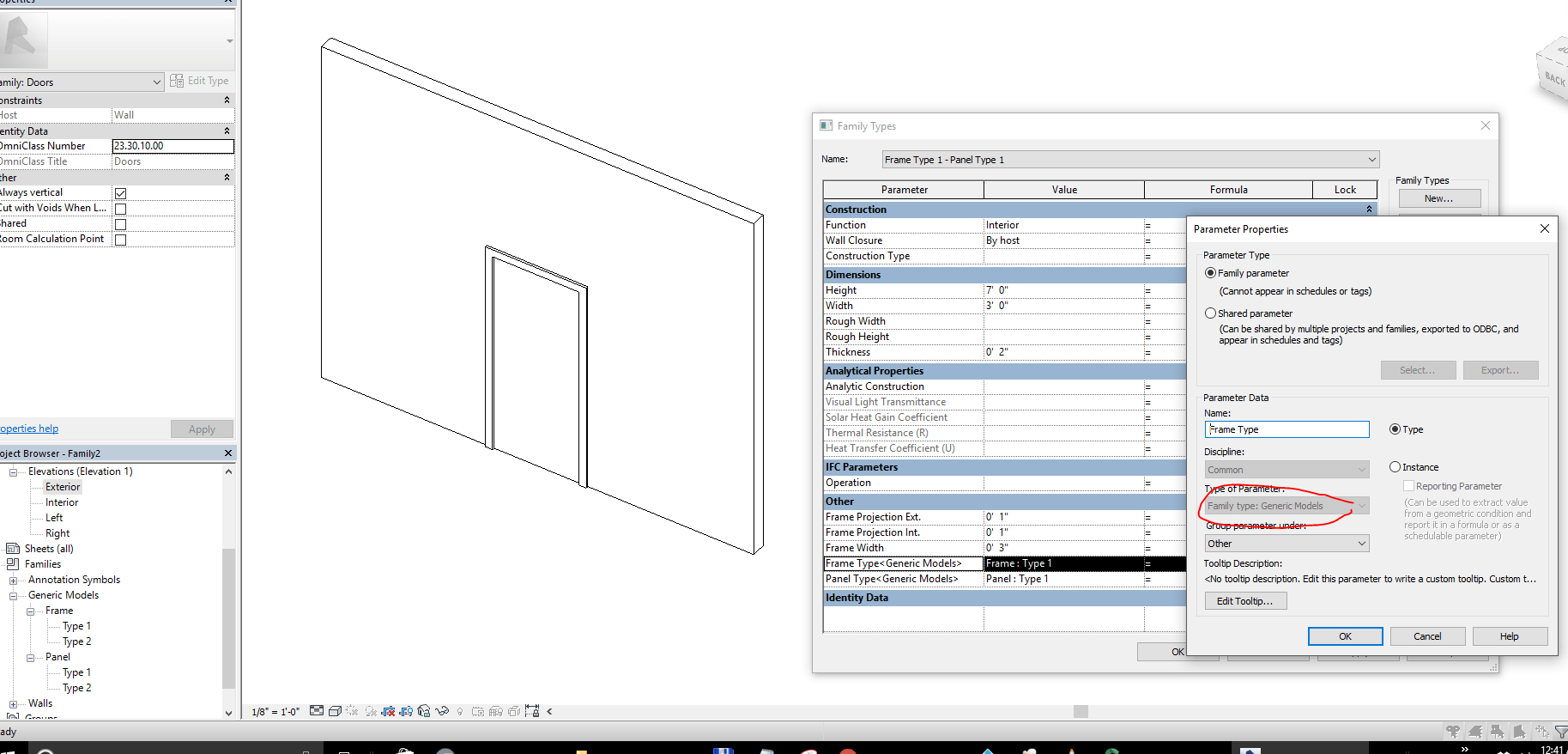
Task: Open the Properties help link
Action: click(29, 429)
